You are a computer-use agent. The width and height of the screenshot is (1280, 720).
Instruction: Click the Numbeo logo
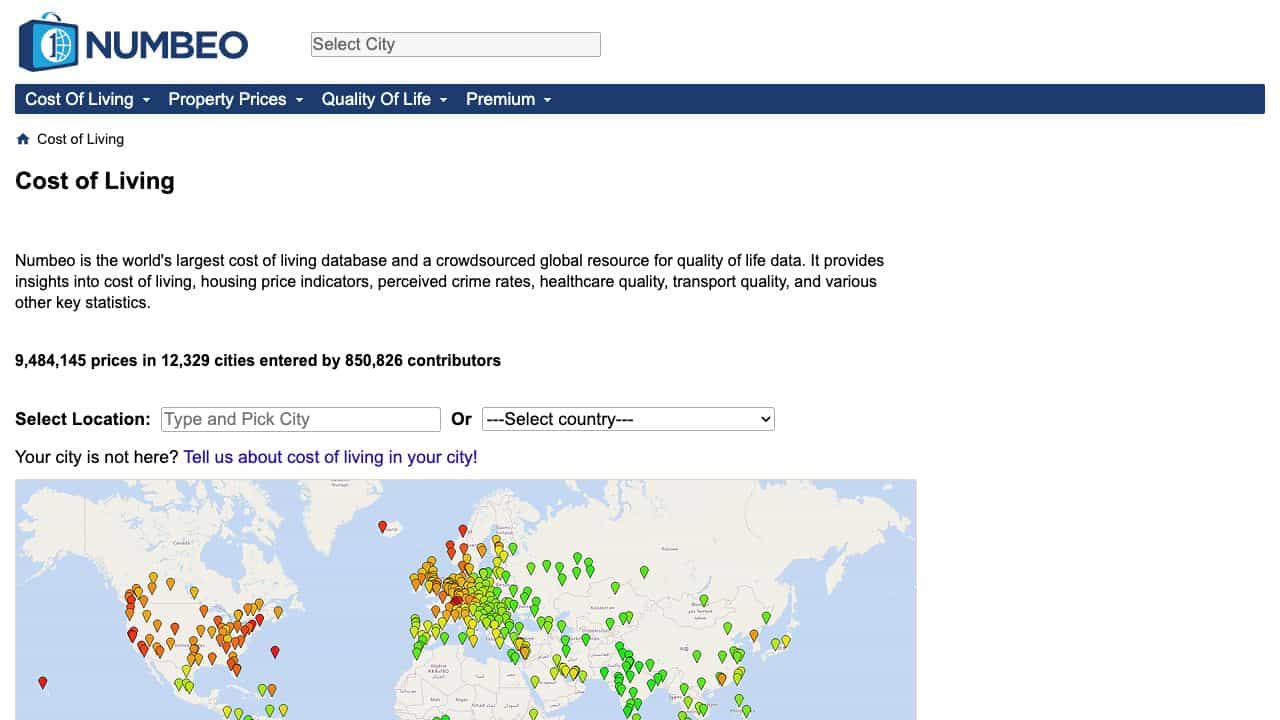point(133,43)
